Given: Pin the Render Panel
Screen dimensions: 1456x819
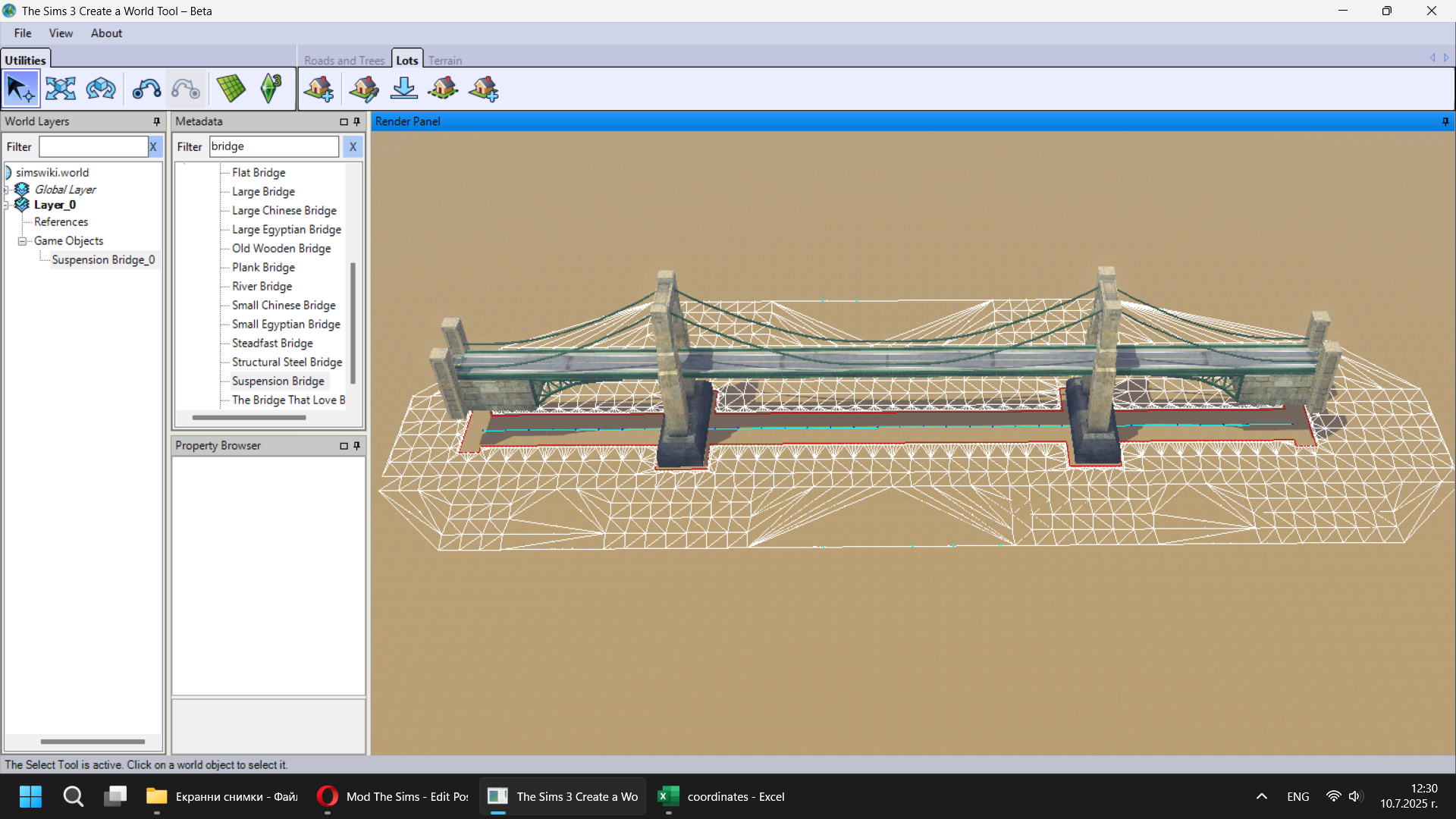Looking at the screenshot, I should pyautogui.click(x=1445, y=122).
